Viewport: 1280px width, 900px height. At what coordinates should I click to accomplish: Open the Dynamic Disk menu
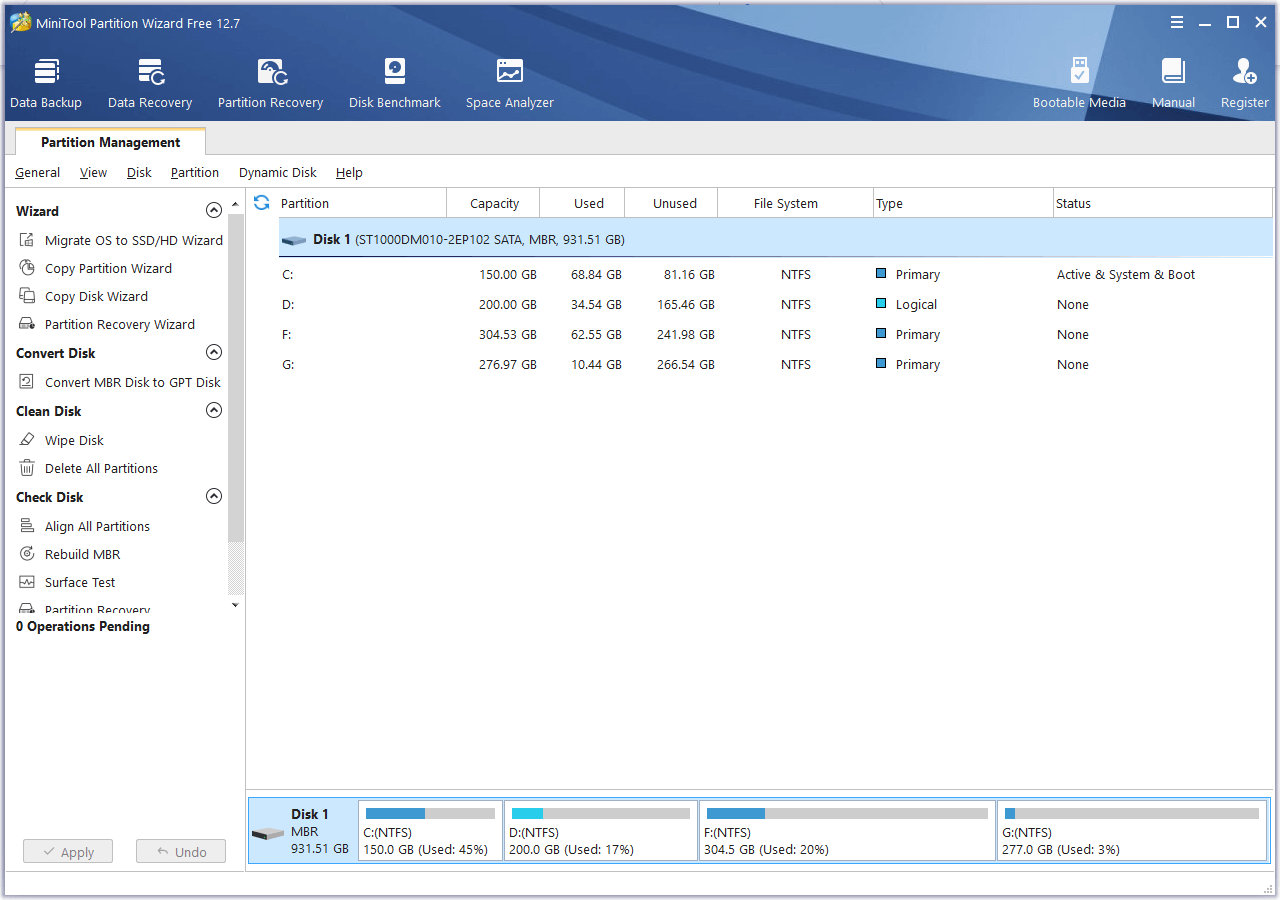point(278,172)
